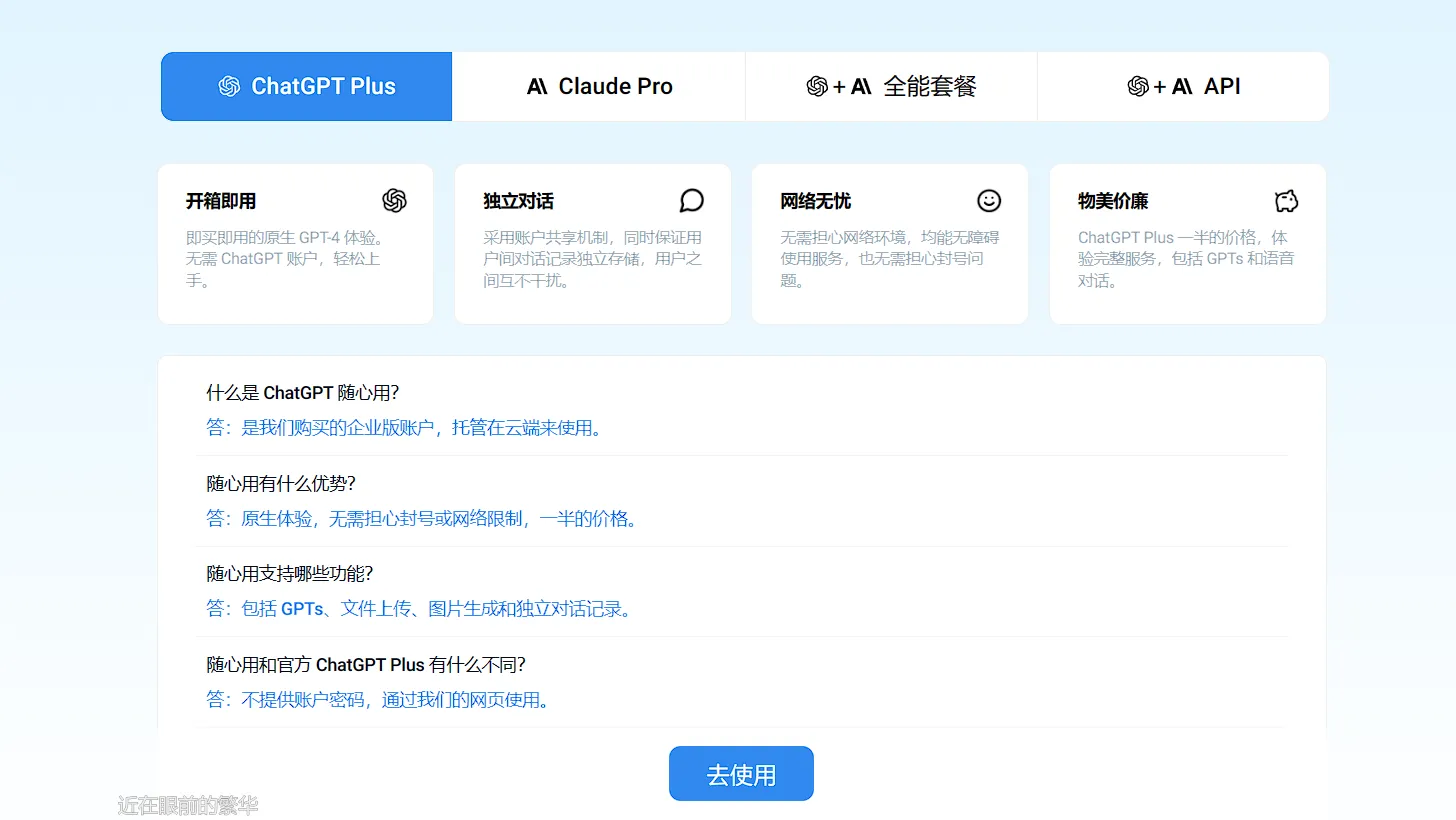Click the chat bubble icon on 独立对话 card
This screenshot has height=820, width=1456.
691,201
